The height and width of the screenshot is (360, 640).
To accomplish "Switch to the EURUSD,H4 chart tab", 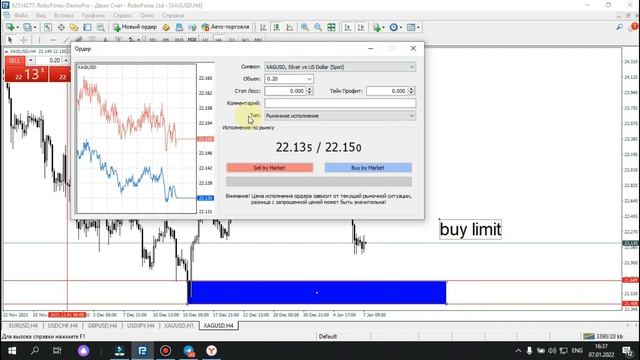I will [x=23, y=326].
